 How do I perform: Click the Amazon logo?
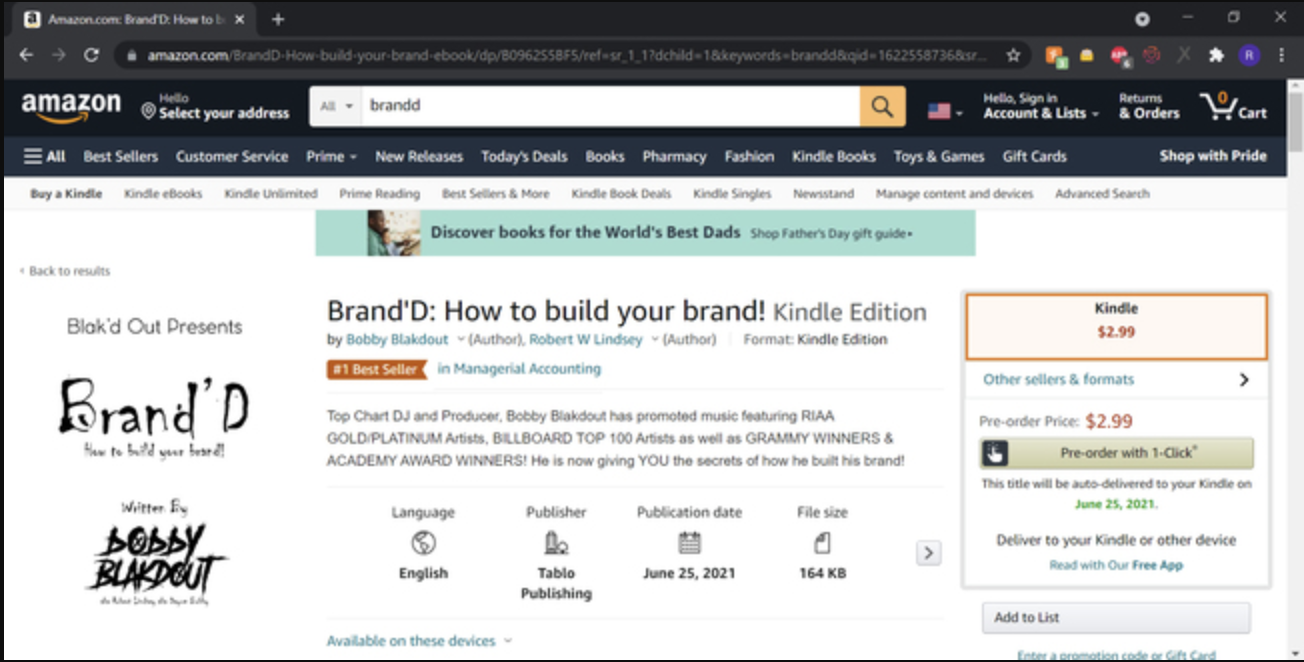(x=71, y=107)
